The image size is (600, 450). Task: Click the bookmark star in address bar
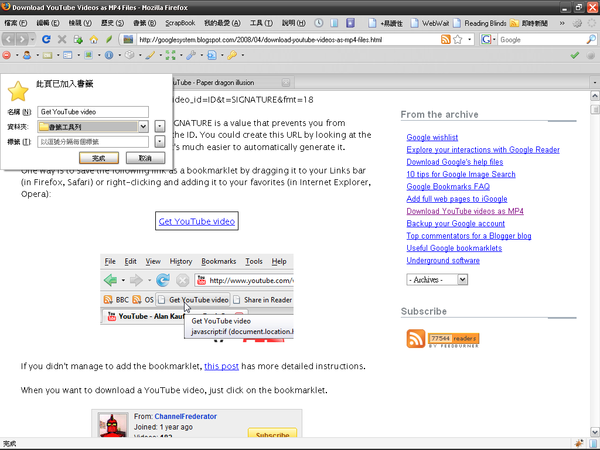[458, 39]
